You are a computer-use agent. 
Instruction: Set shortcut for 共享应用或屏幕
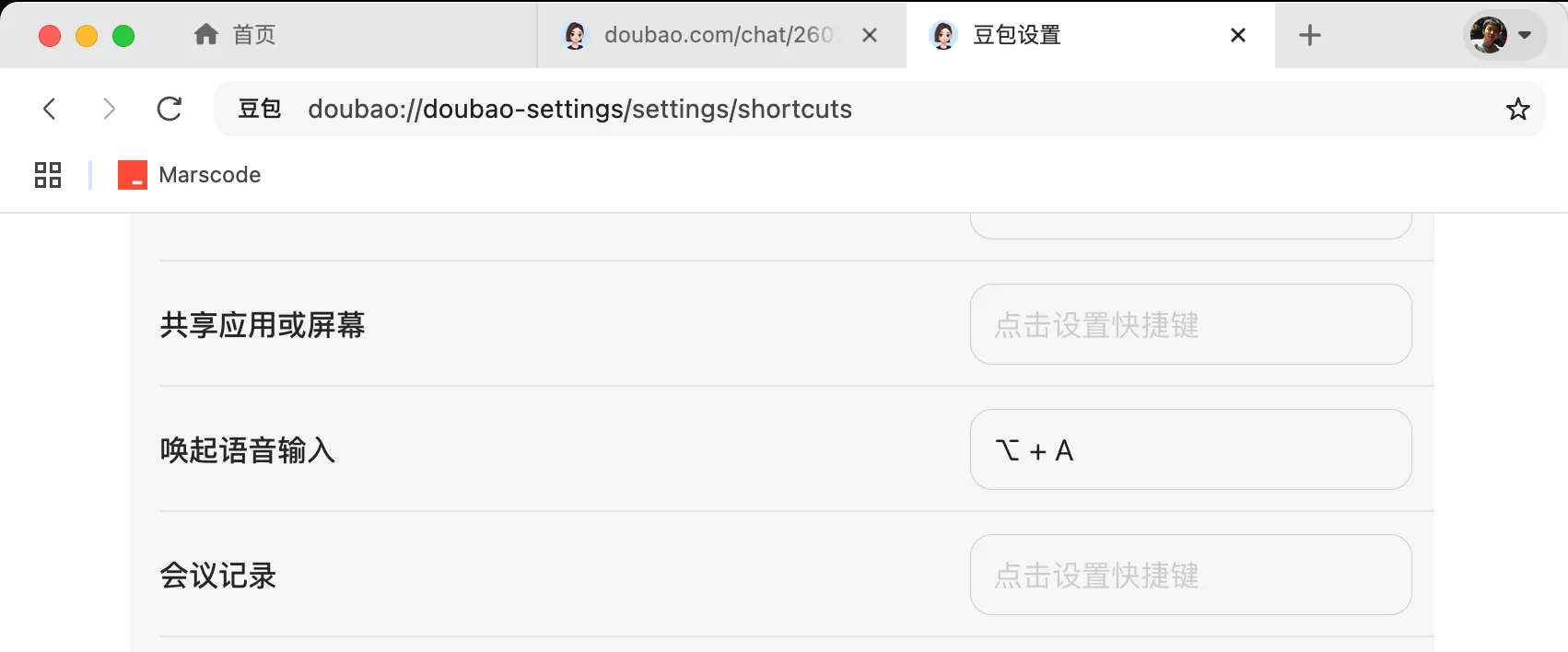click(x=1190, y=324)
